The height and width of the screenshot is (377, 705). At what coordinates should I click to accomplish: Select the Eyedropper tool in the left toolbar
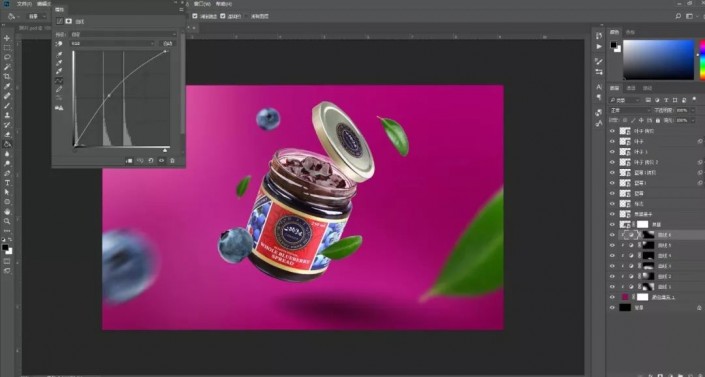[7, 86]
